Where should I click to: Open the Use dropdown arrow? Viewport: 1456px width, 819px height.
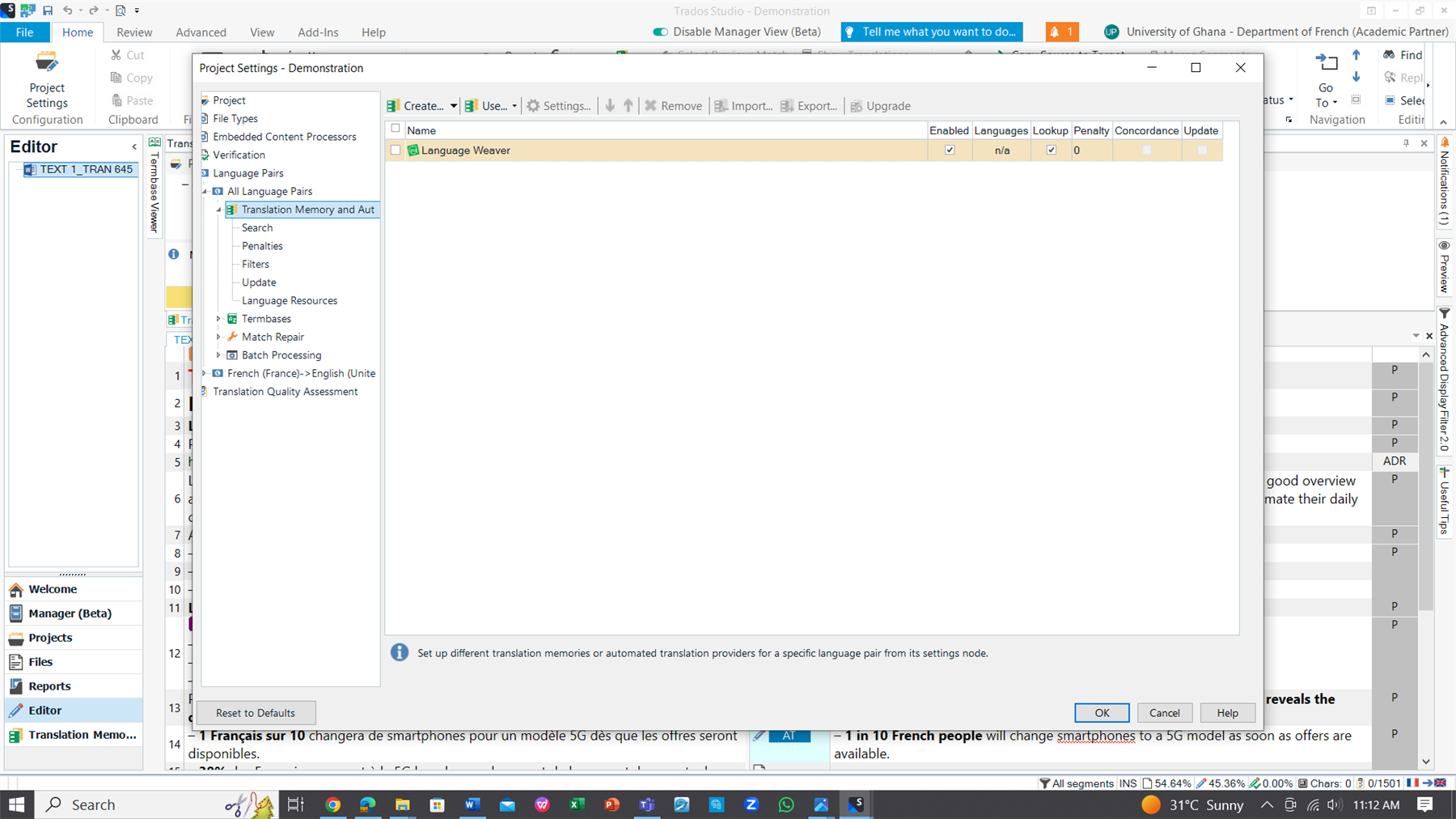point(514,106)
